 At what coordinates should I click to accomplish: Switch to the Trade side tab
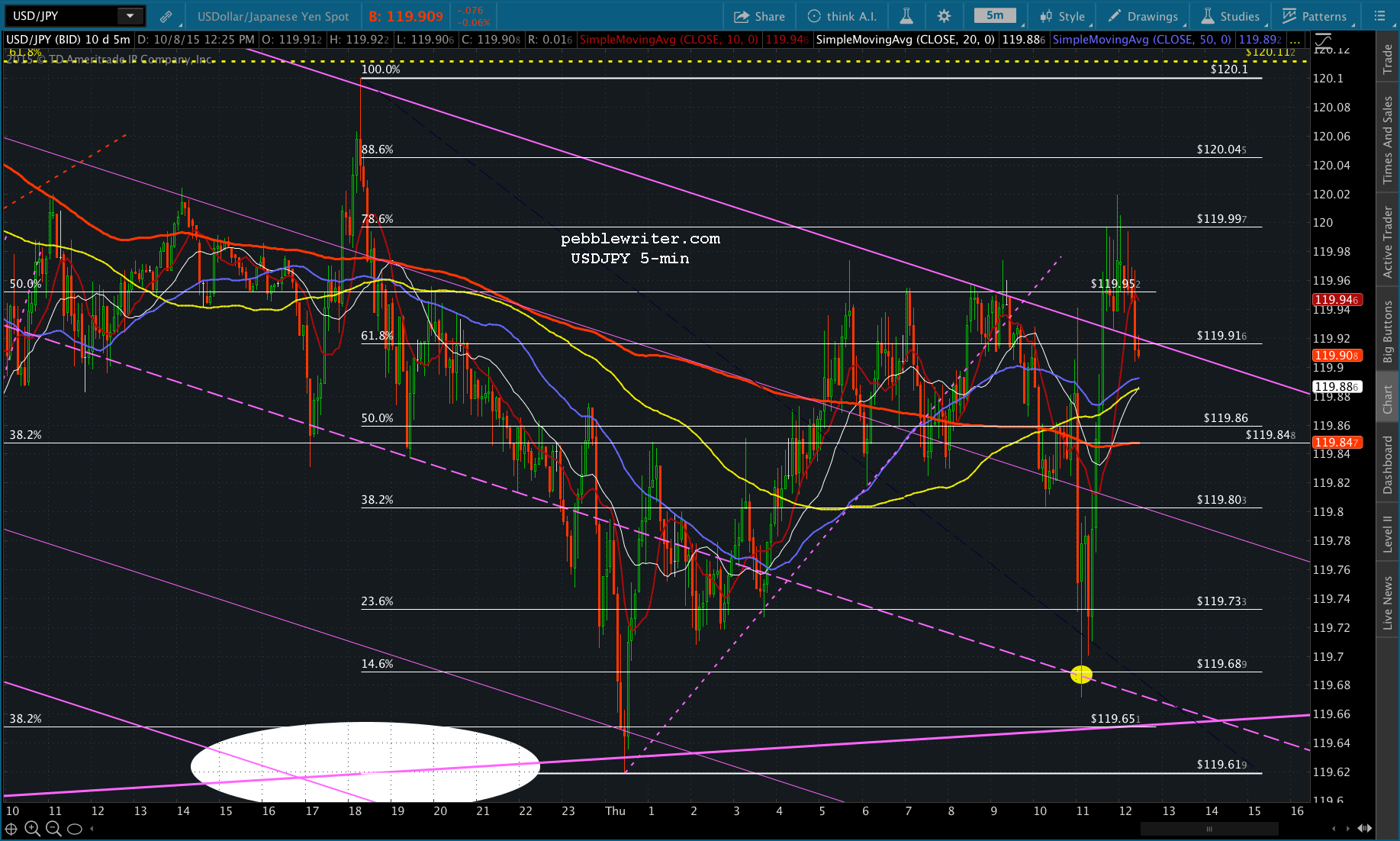pos(1388,59)
